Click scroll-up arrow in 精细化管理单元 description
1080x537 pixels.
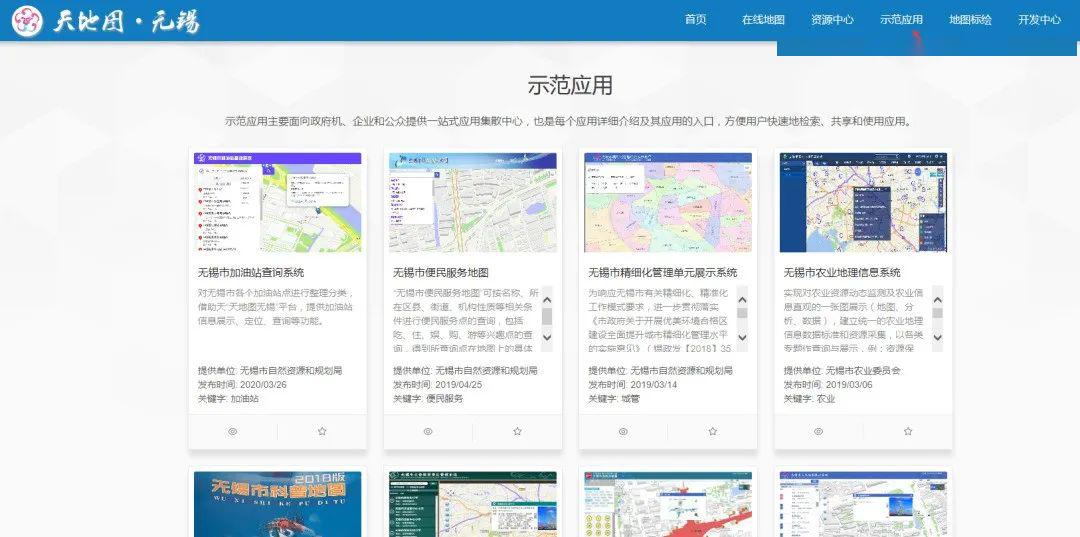point(742,299)
